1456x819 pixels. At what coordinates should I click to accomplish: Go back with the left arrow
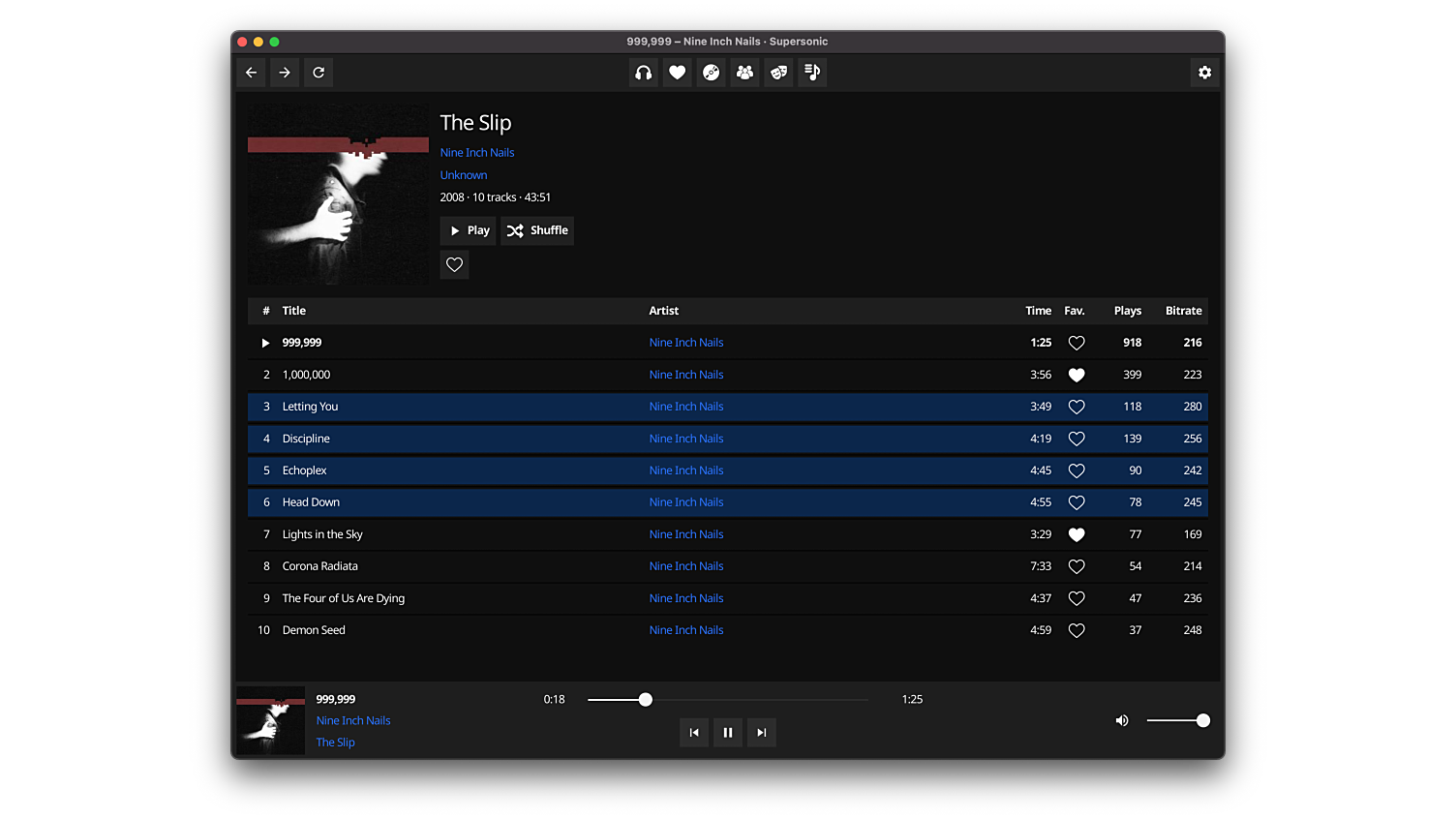(252, 73)
